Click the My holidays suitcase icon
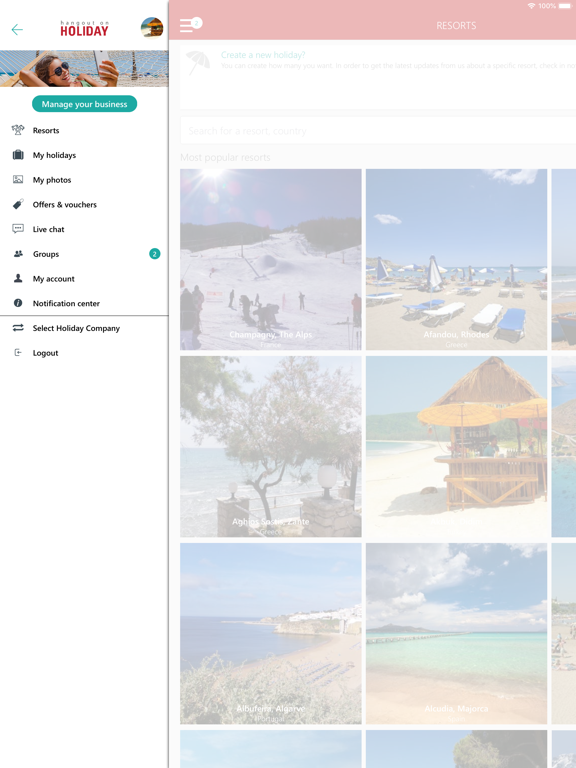Screen dimensions: 576x768 point(18,155)
